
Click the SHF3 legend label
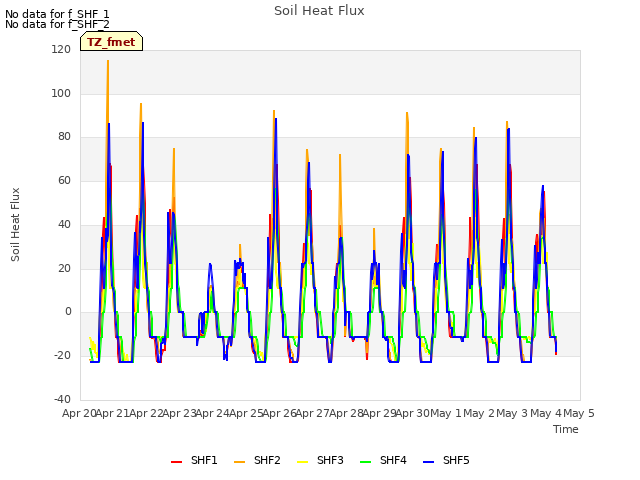[330, 460]
